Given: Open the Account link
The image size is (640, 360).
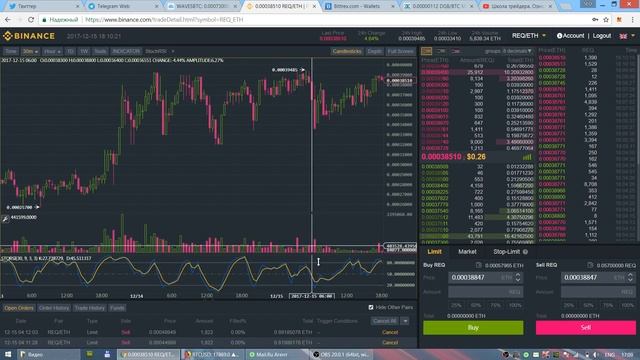Looking at the screenshot, I should point(573,36).
